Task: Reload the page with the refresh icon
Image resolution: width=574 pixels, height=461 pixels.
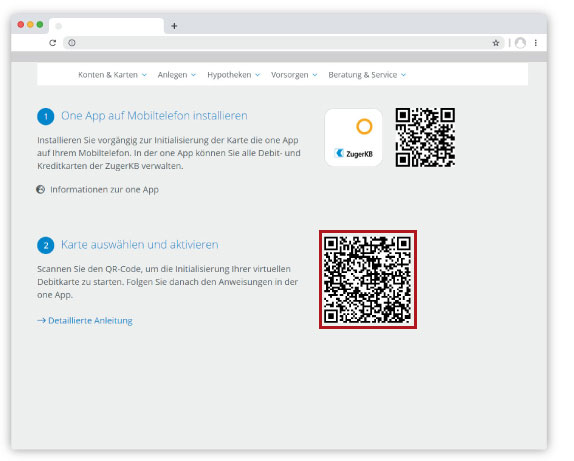Action: click(x=53, y=43)
